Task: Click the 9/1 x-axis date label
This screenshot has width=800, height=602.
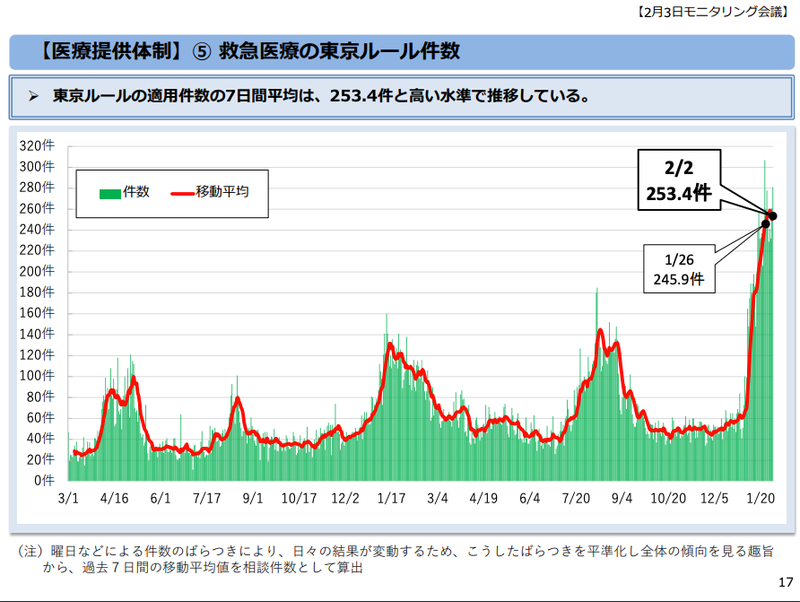Action: (x=253, y=498)
